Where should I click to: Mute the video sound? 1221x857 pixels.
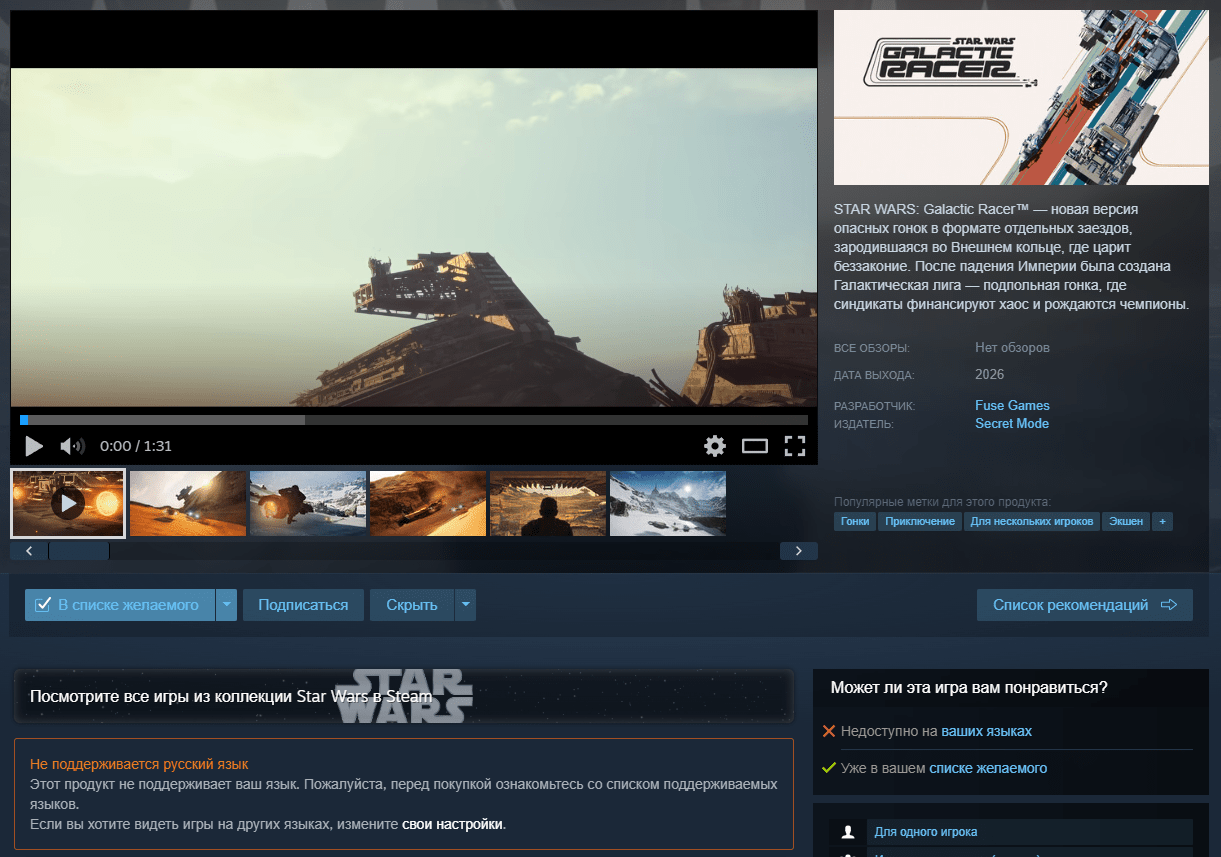[72, 446]
